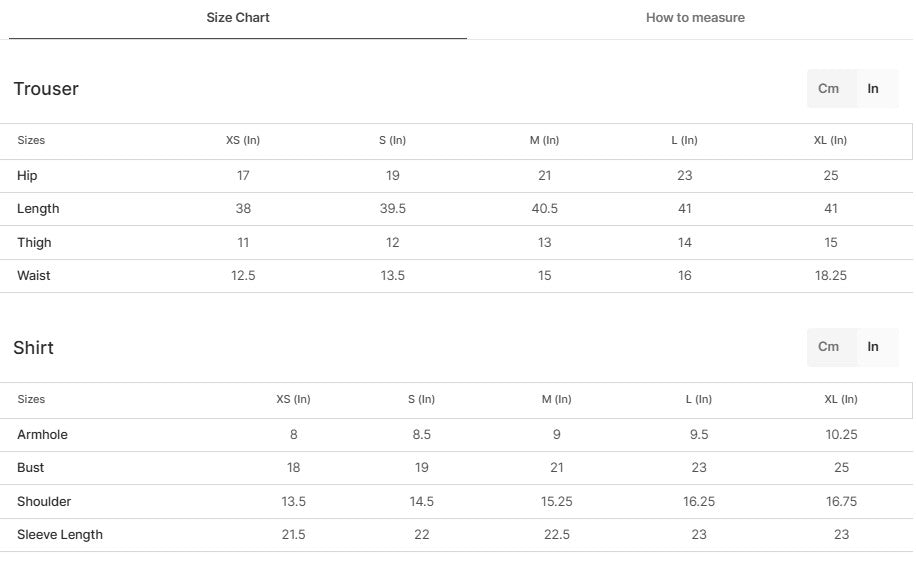916x571 pixels.
Task: Select the Waist row label
Action: click(34, 276)
